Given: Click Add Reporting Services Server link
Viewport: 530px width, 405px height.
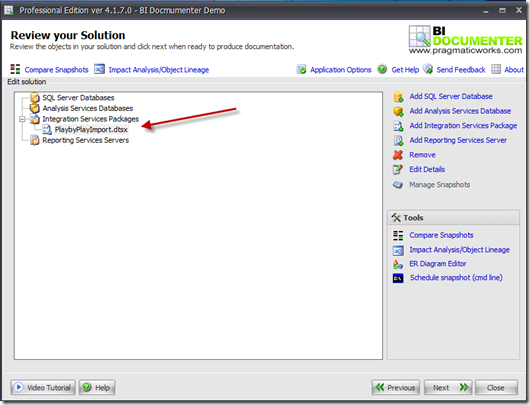Looking at the screenshot, I should click(458, 140).
